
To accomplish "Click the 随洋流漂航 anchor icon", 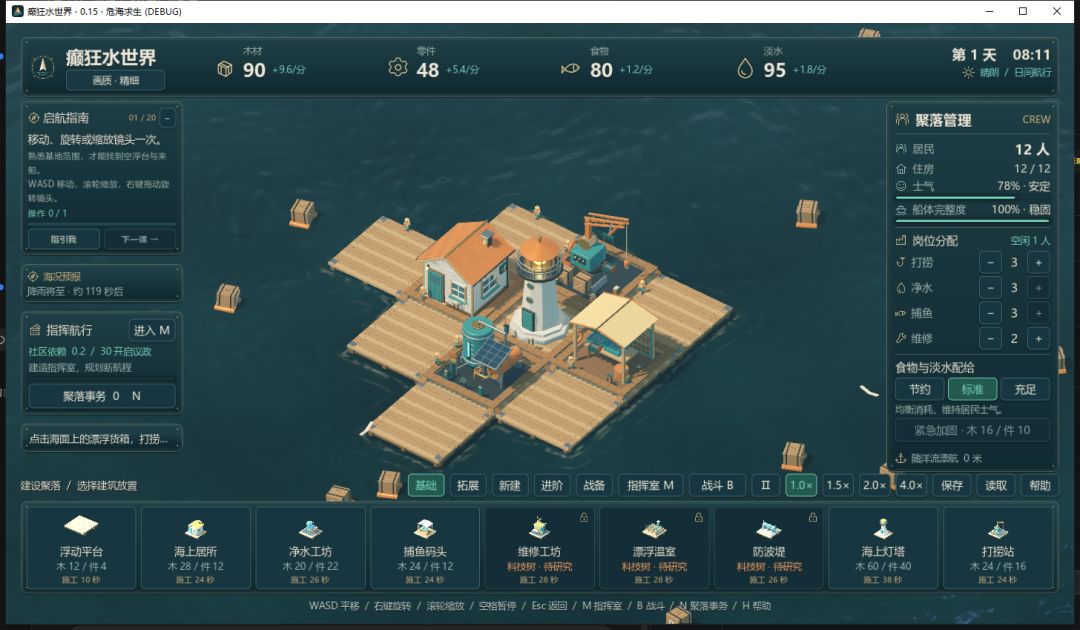I will click(900, 458).
